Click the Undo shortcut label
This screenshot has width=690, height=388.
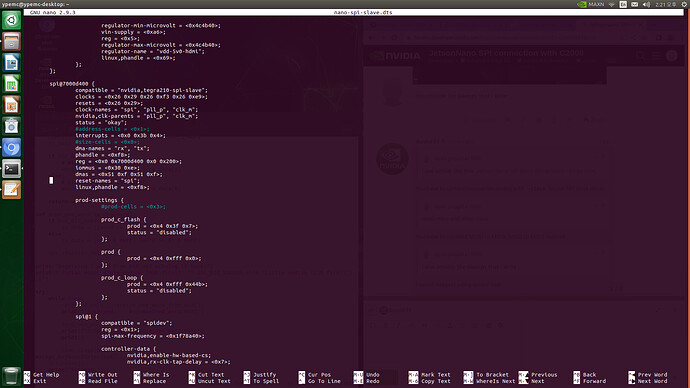point(373,375)
